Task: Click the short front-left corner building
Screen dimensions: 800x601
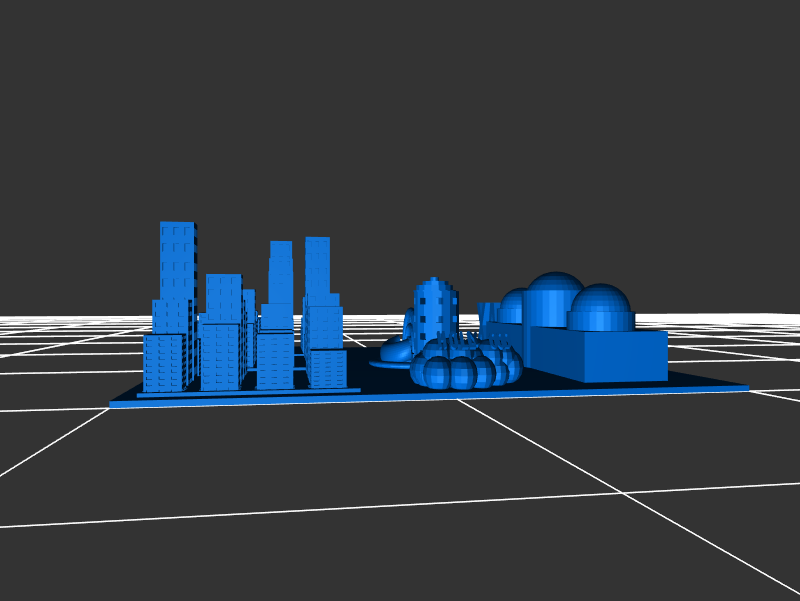Action: (x=163, y=363)
